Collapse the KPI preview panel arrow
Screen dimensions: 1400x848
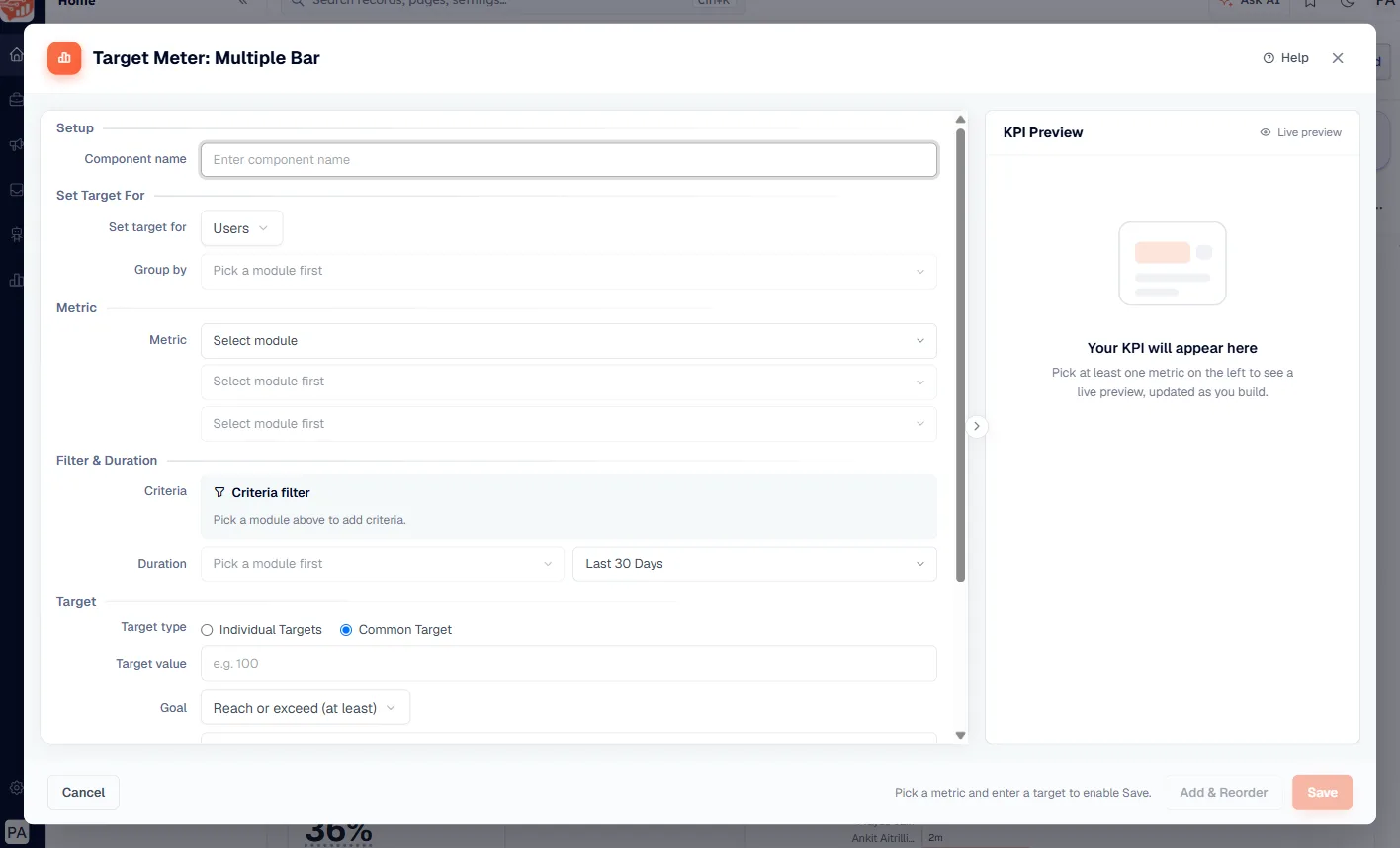pyautogui.click(x=976, y=426)
